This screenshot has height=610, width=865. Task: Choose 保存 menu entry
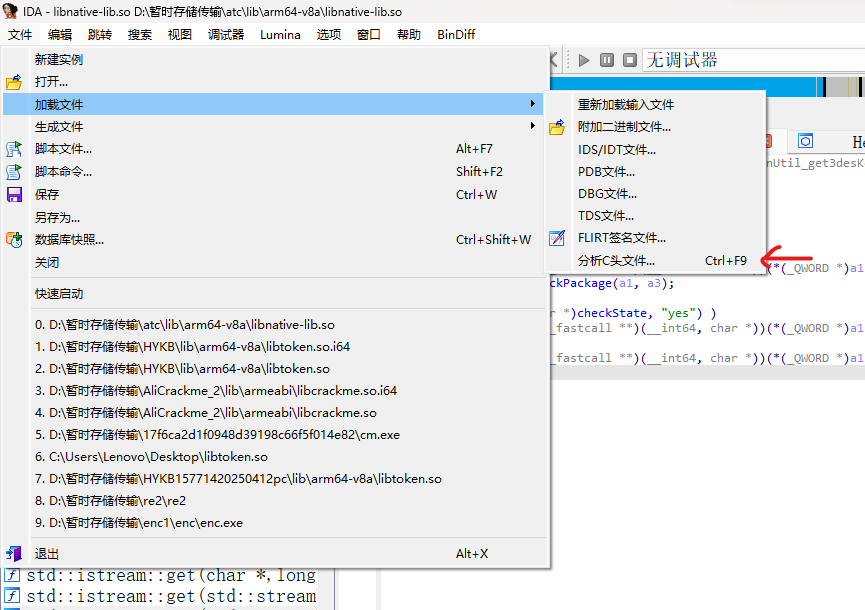pyautogui.click(x=273, y=194)
